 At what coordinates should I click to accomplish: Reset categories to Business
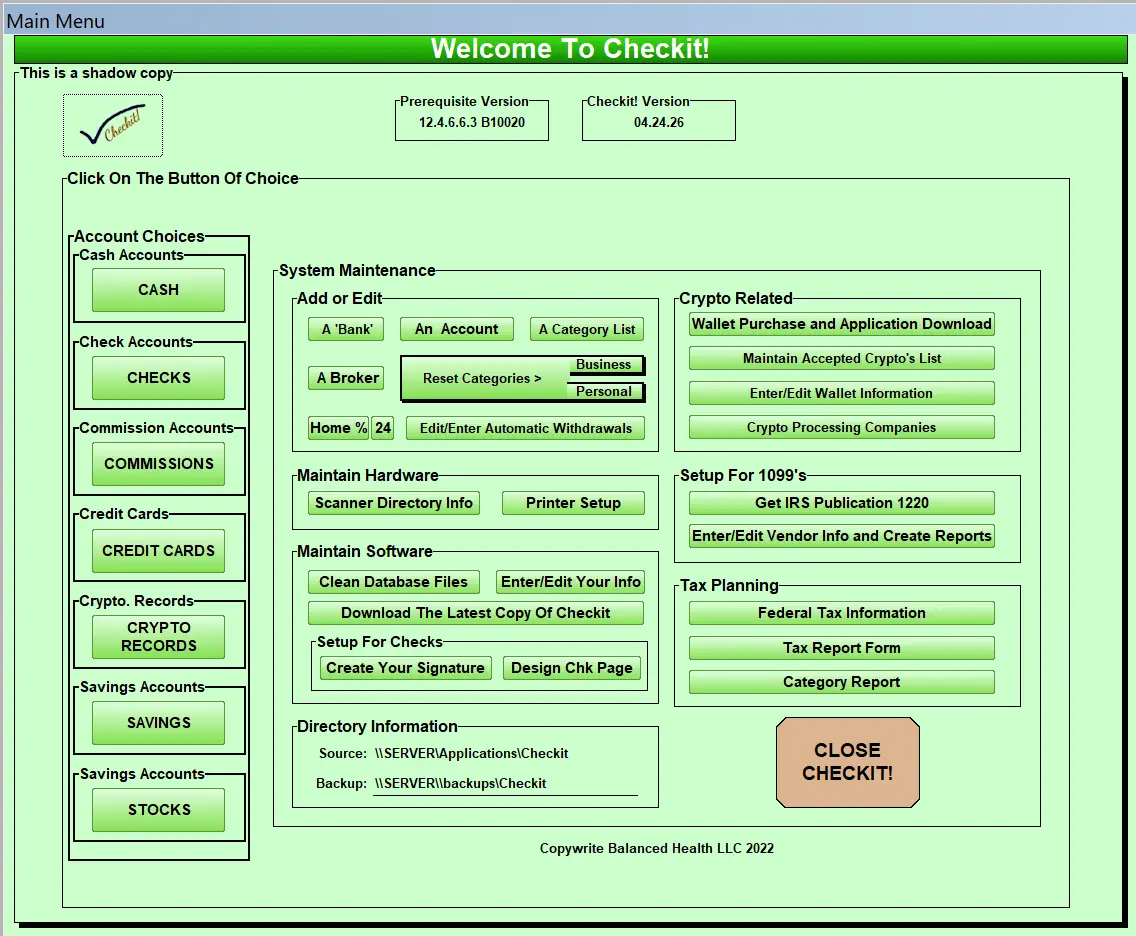click(x=604, y=365)
